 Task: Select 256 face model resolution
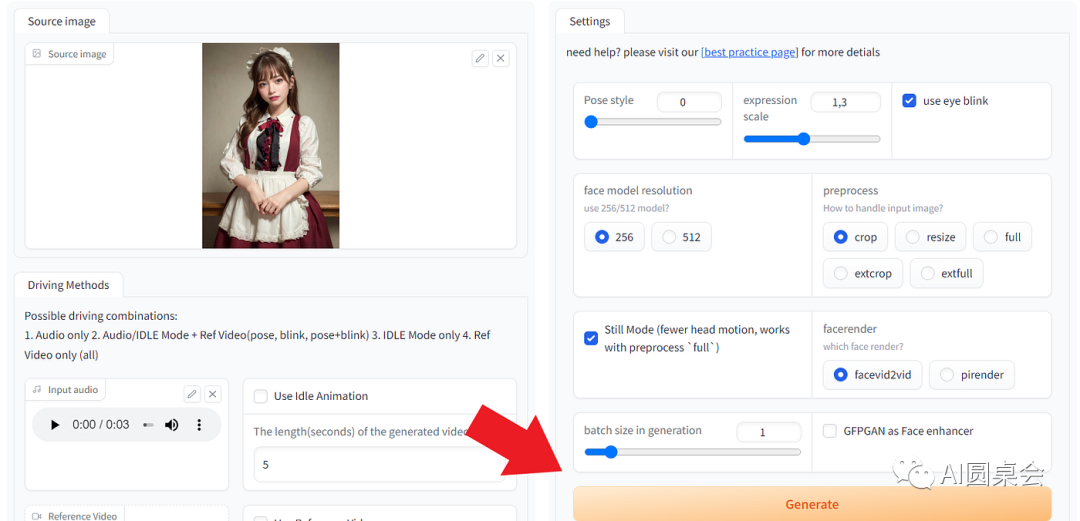[x=614, y=237]
